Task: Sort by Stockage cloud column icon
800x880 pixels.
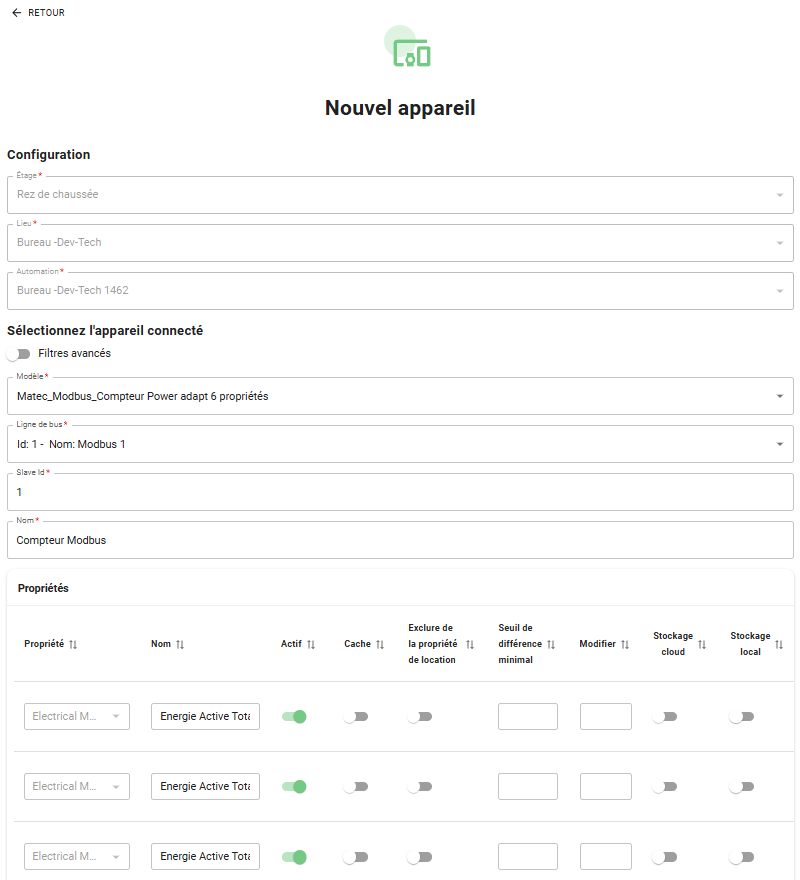Action: [702, 645]
